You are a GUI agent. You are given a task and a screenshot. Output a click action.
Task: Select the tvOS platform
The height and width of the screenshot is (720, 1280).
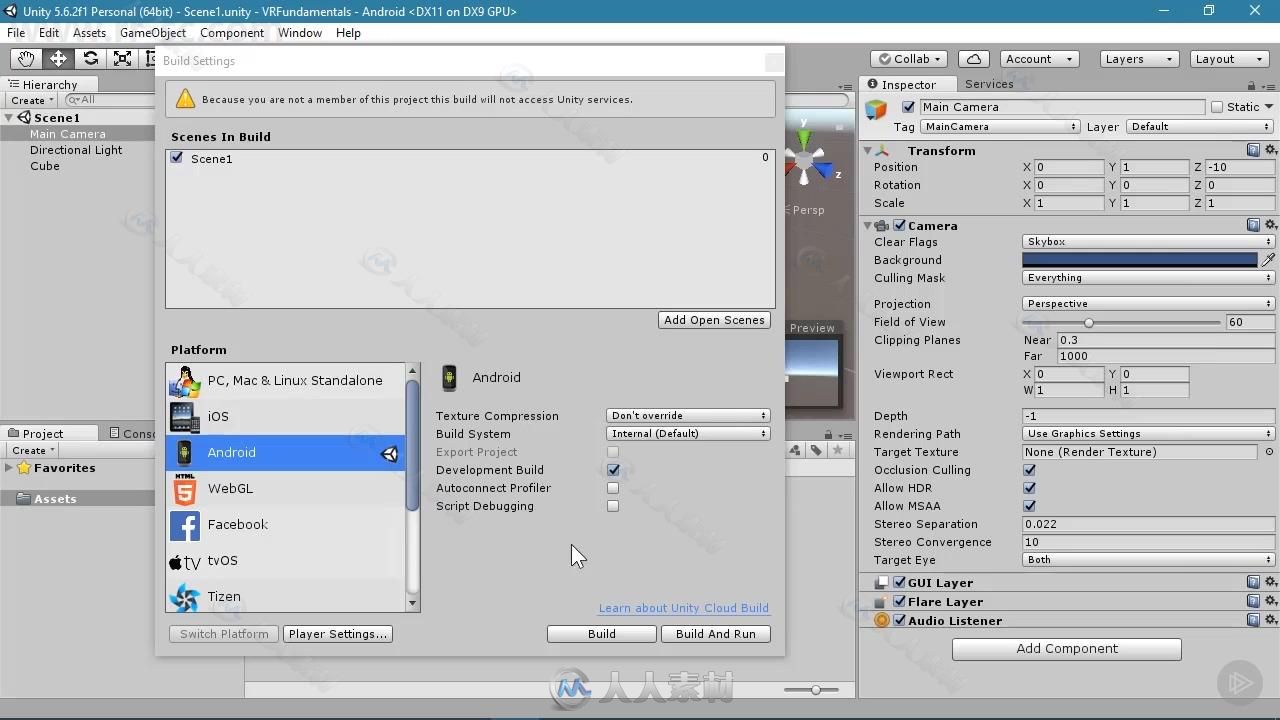coord(286,560)
